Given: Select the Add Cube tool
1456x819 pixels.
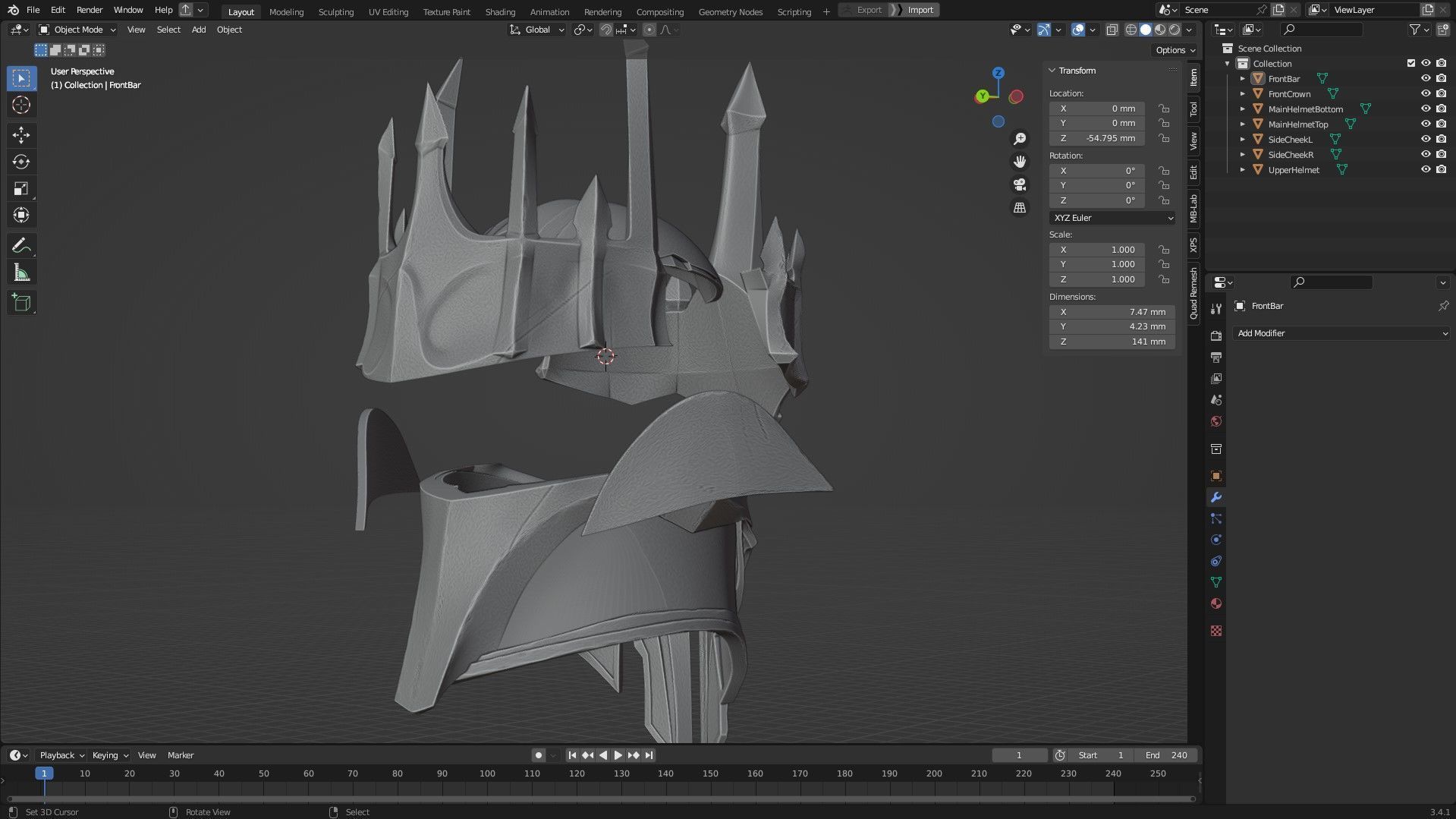Looking at the screenshot, I should click(x=21, y=303).
